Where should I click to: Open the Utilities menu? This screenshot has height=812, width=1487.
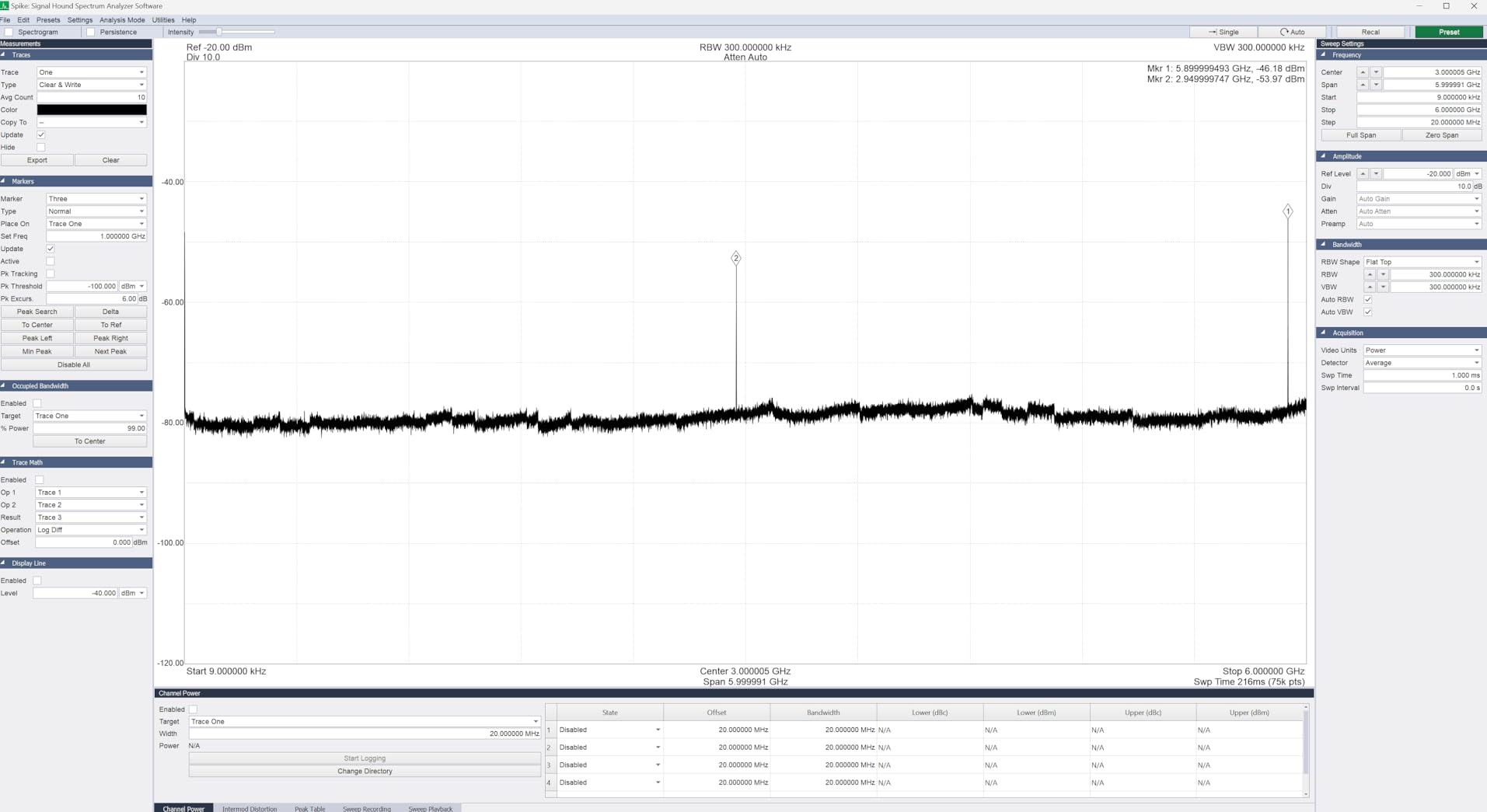[x=163, y=20]
